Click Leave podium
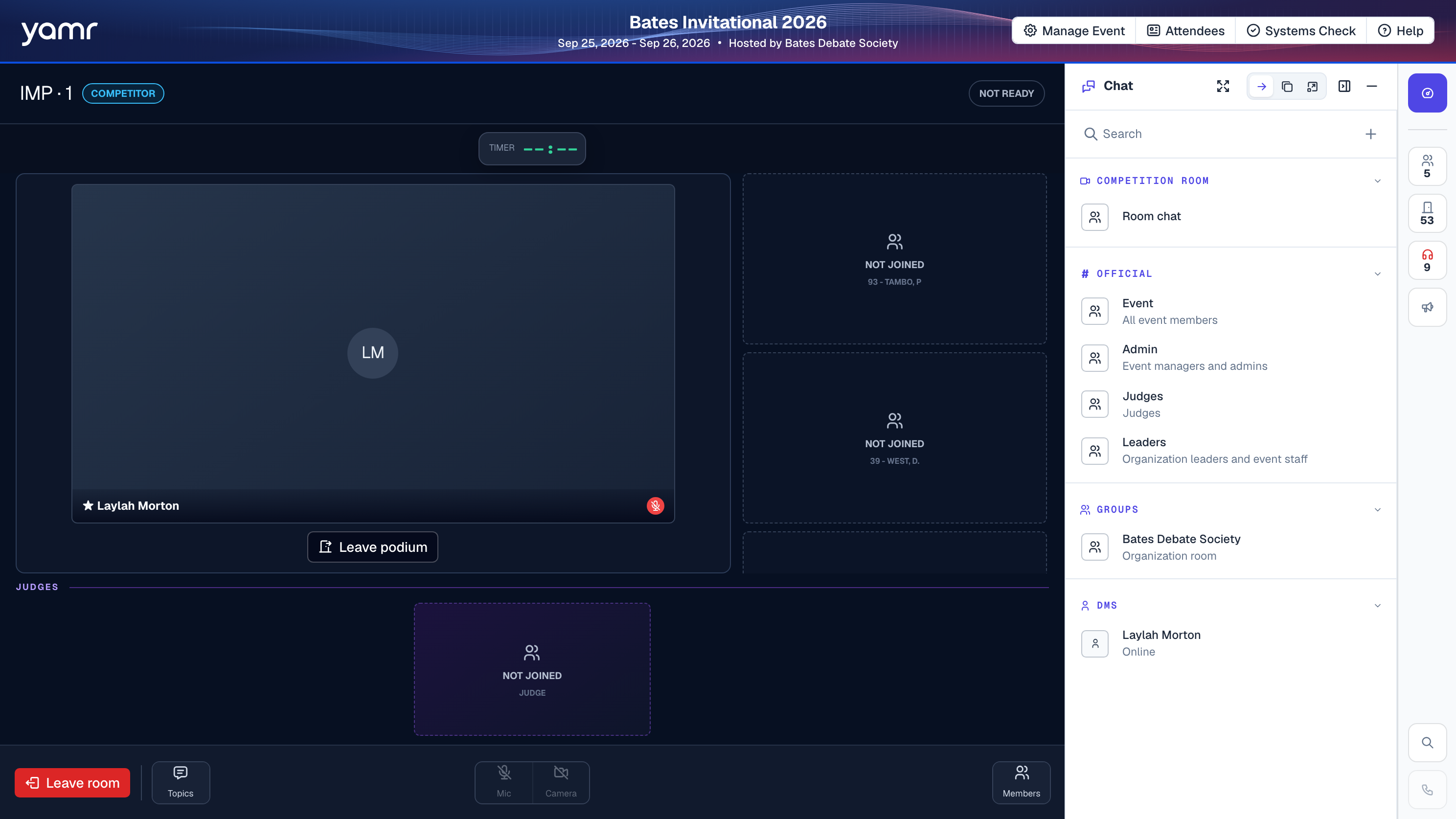This screenshot has height=819, width=1456. pos(372,547)
